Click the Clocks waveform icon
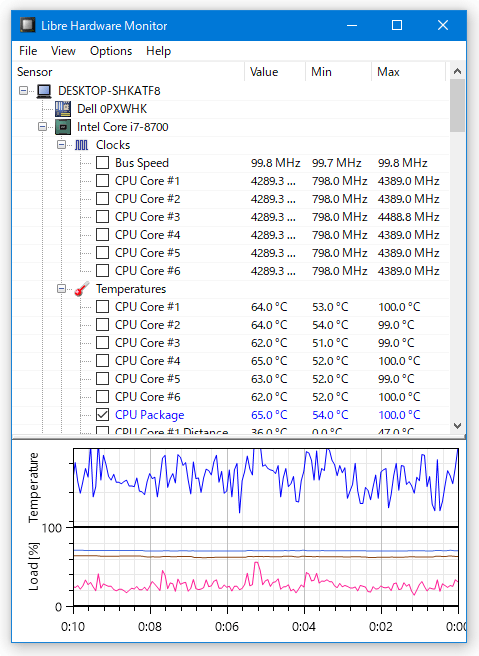 82,145
